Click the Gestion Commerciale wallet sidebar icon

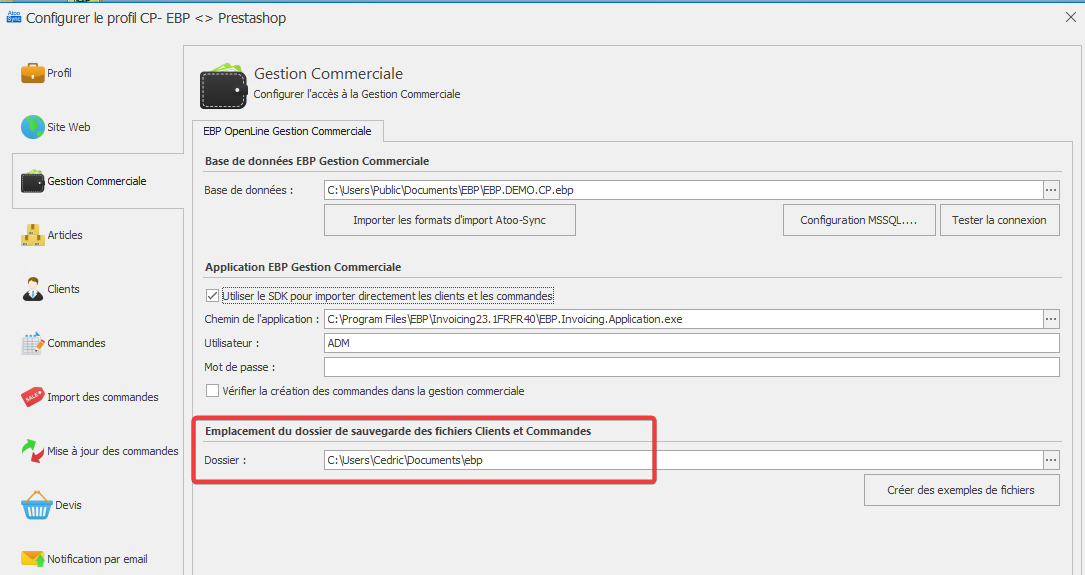33,181
